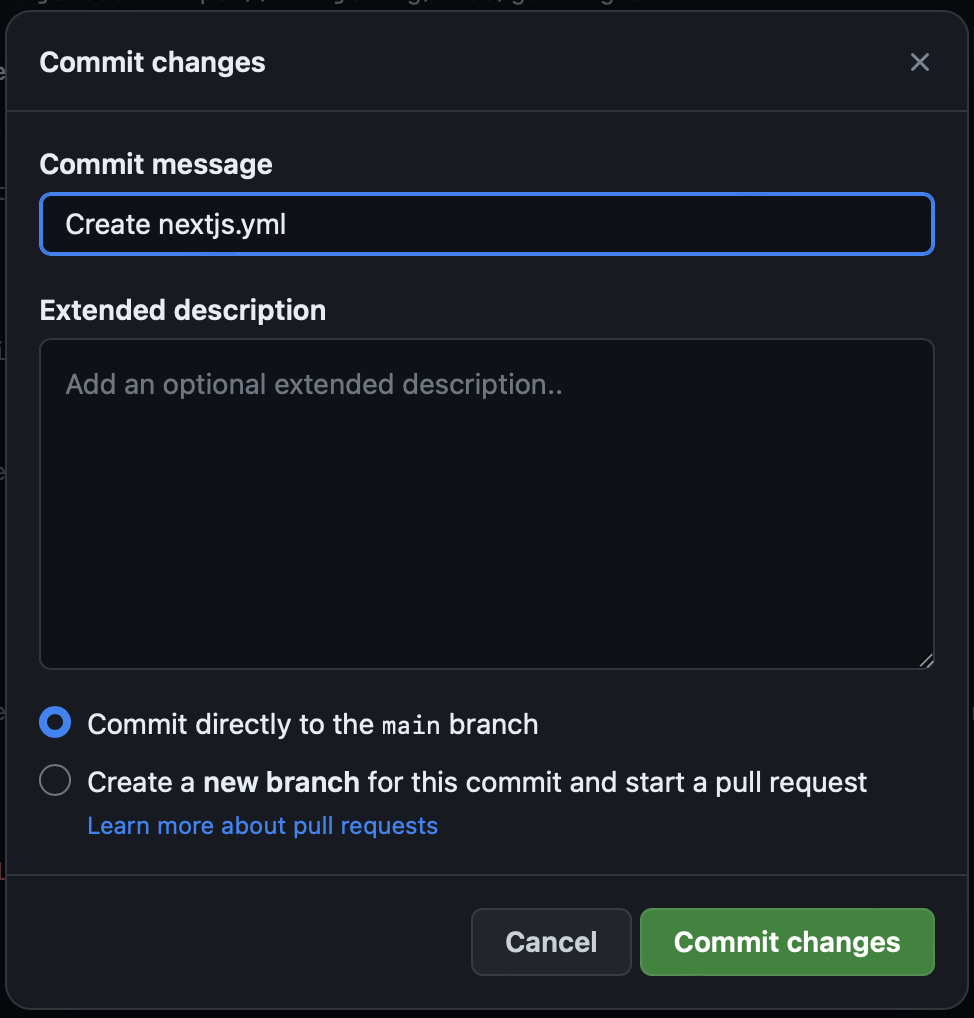
Task: Click the Commit message field label
Action: pyautogui.click(x=156, y=164)
